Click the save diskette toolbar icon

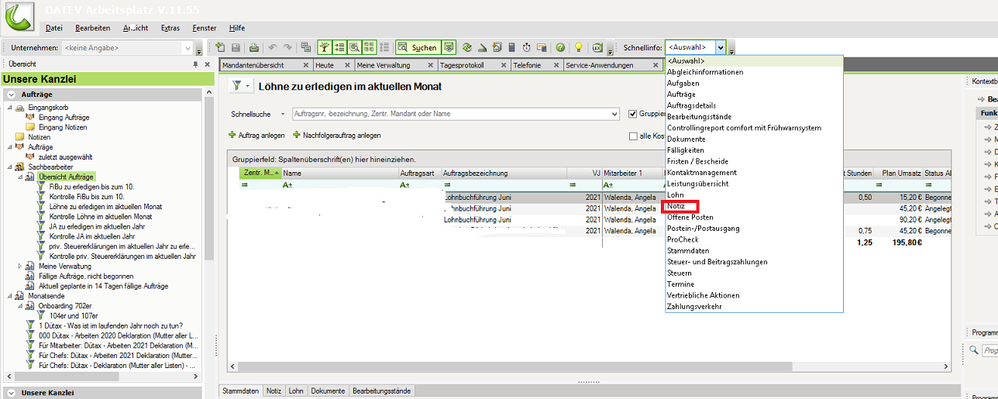[235, 48]
